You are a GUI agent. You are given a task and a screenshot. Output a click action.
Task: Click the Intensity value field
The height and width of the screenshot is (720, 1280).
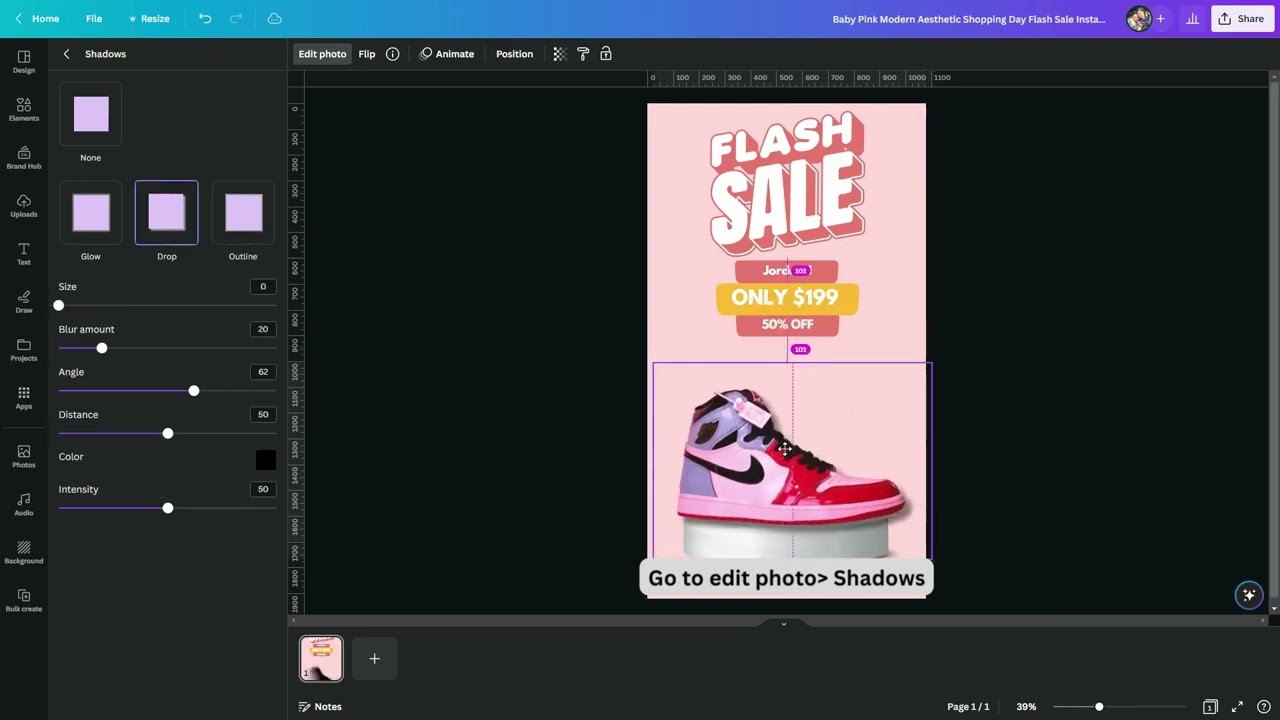[x=263, y=490]
